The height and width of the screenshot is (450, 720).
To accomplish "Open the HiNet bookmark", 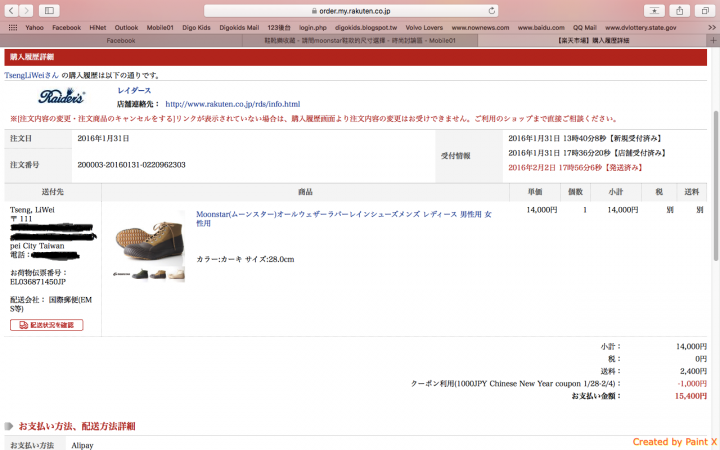I will 98,28.
